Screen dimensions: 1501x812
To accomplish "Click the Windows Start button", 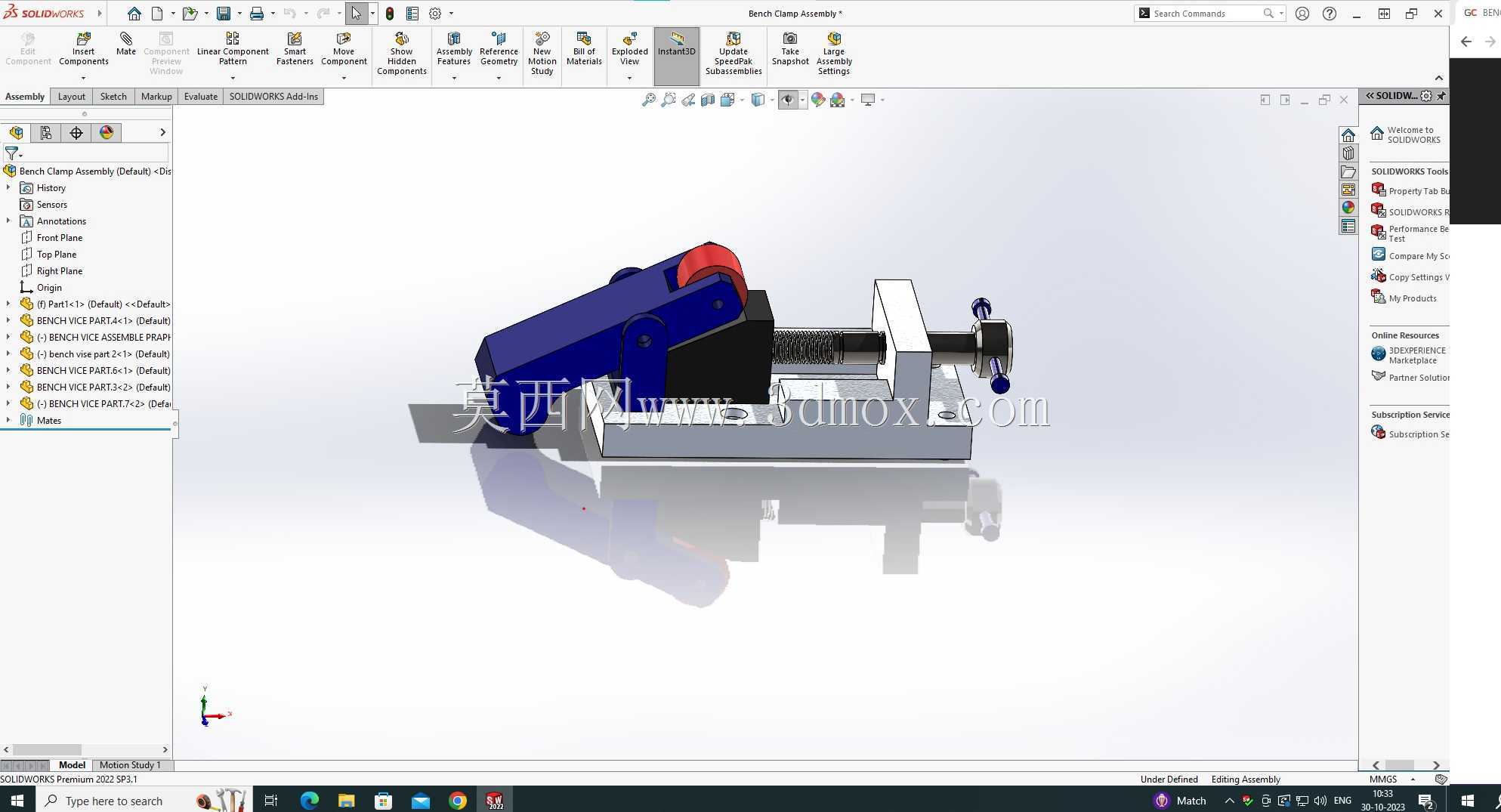I will pos(17,800).
